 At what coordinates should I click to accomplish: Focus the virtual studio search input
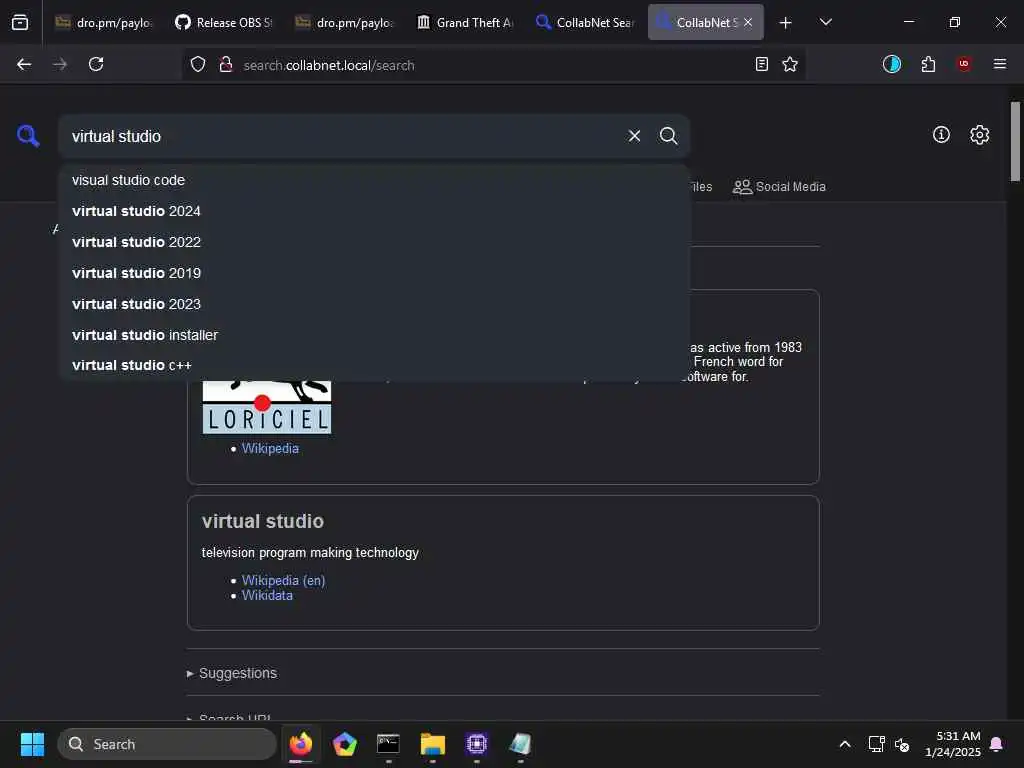(x=345, y=136)
